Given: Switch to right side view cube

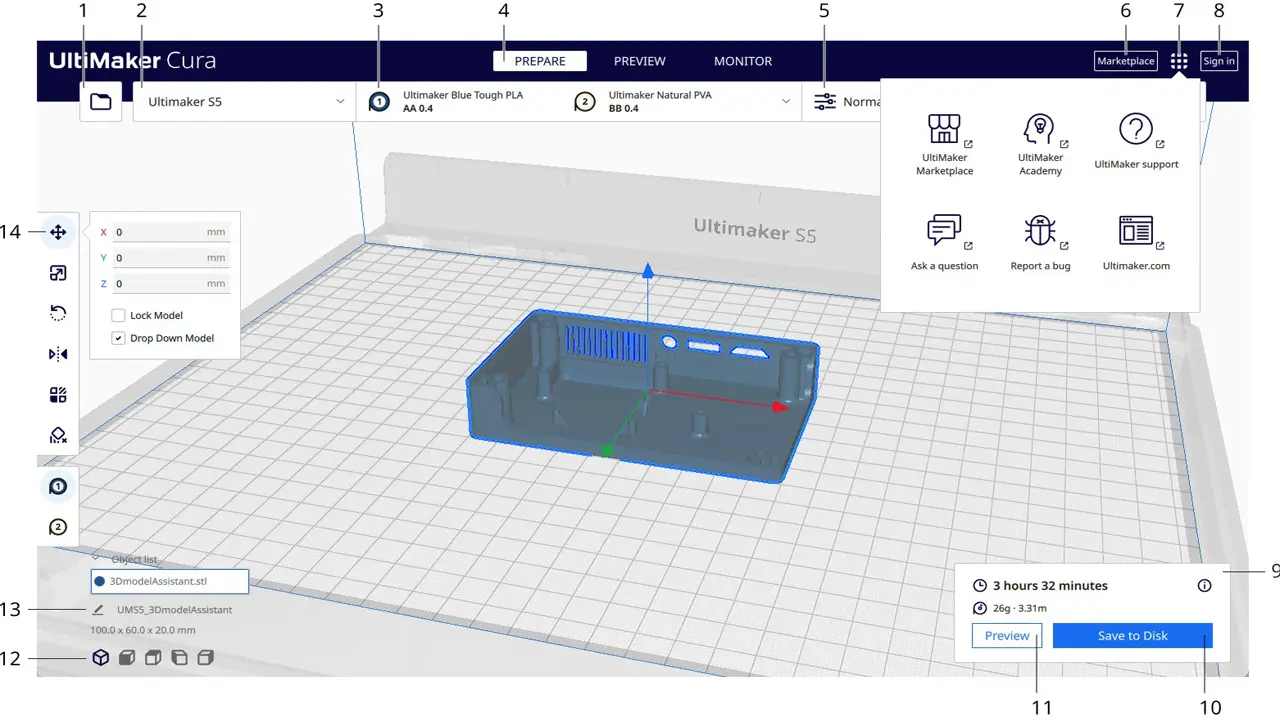Looking at the screenshot, I should click(205, 658).
